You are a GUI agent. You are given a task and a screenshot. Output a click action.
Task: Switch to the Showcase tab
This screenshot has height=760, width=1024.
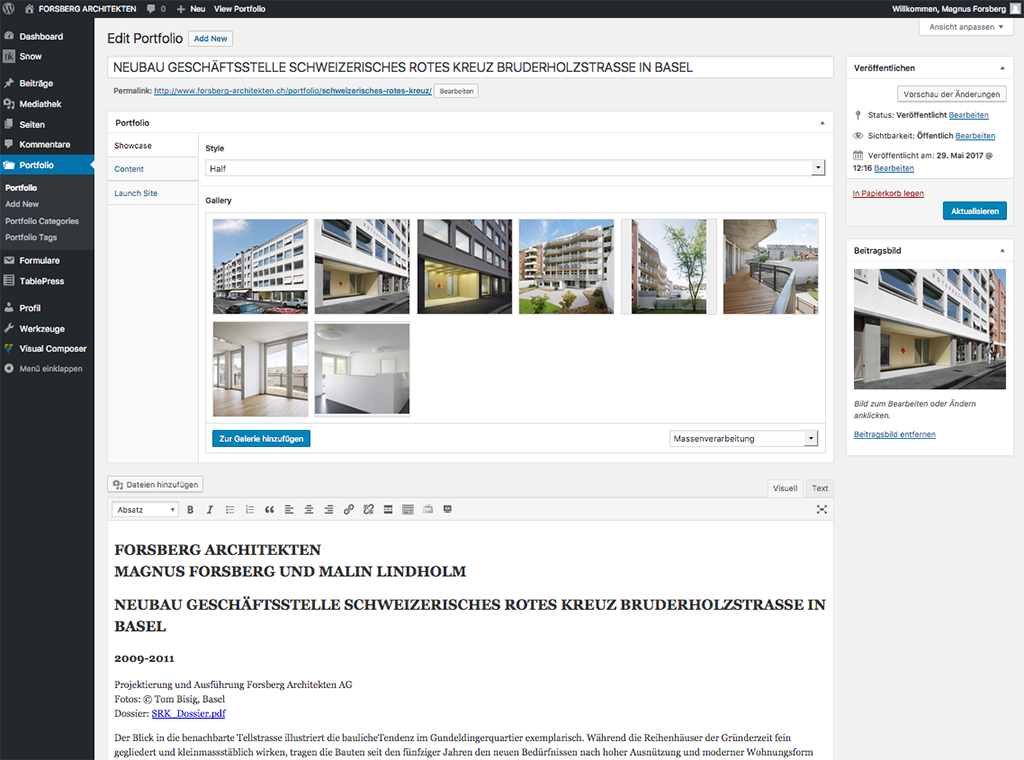coord(133,146)
